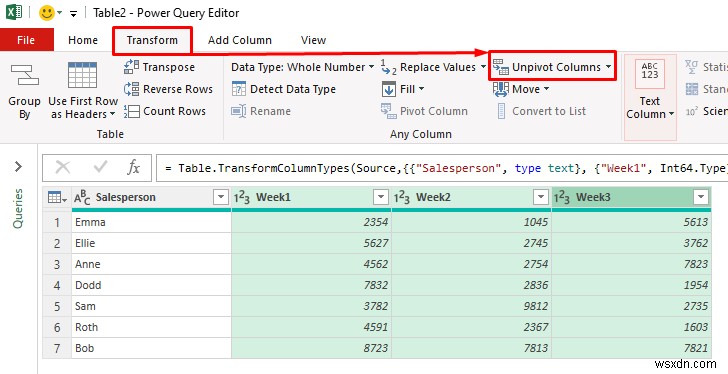
Task: Click the smiley feedback icon in title bar
Action: (47, 13)
